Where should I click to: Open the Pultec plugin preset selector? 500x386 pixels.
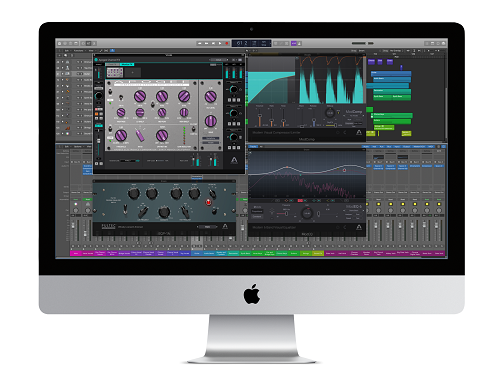pos(207,227)
